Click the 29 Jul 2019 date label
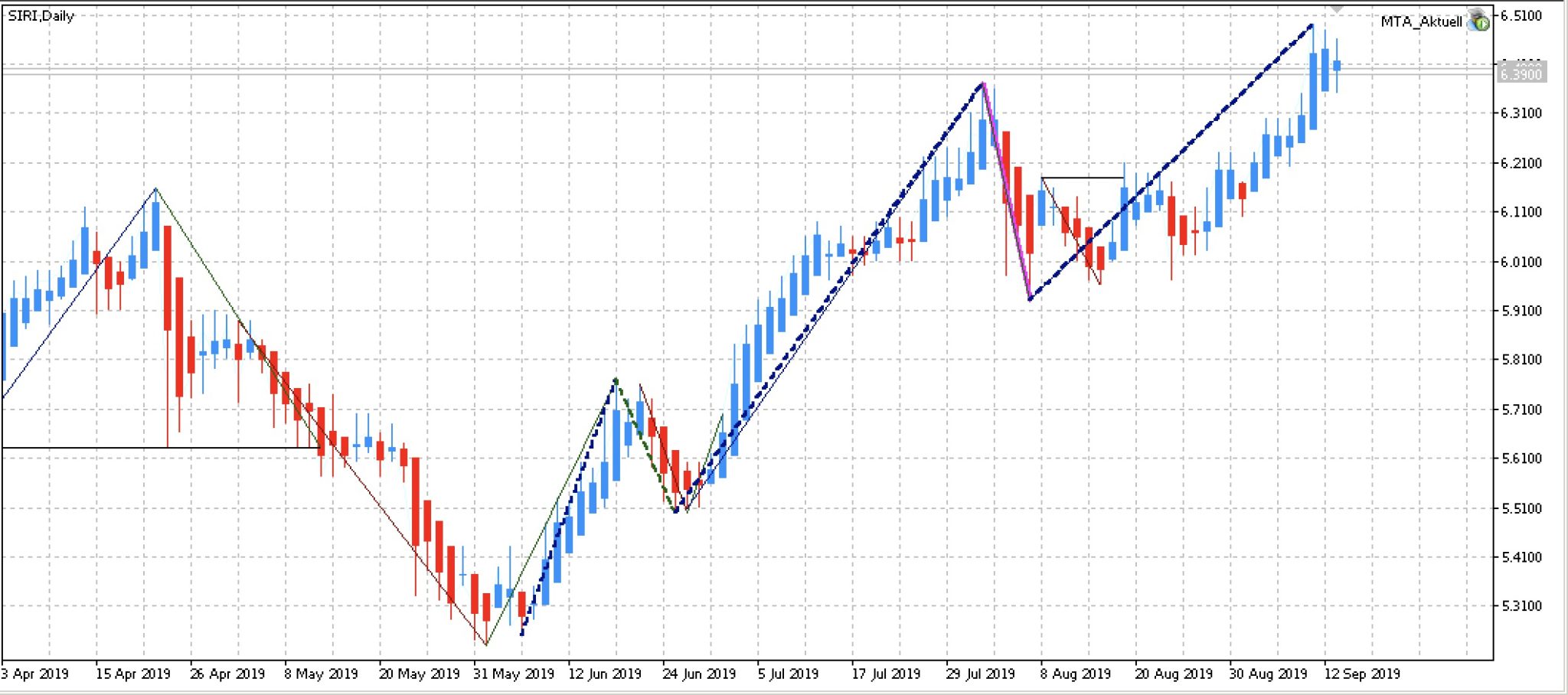The height and width of the screenshot is (695, 1568). pos(980,674)
